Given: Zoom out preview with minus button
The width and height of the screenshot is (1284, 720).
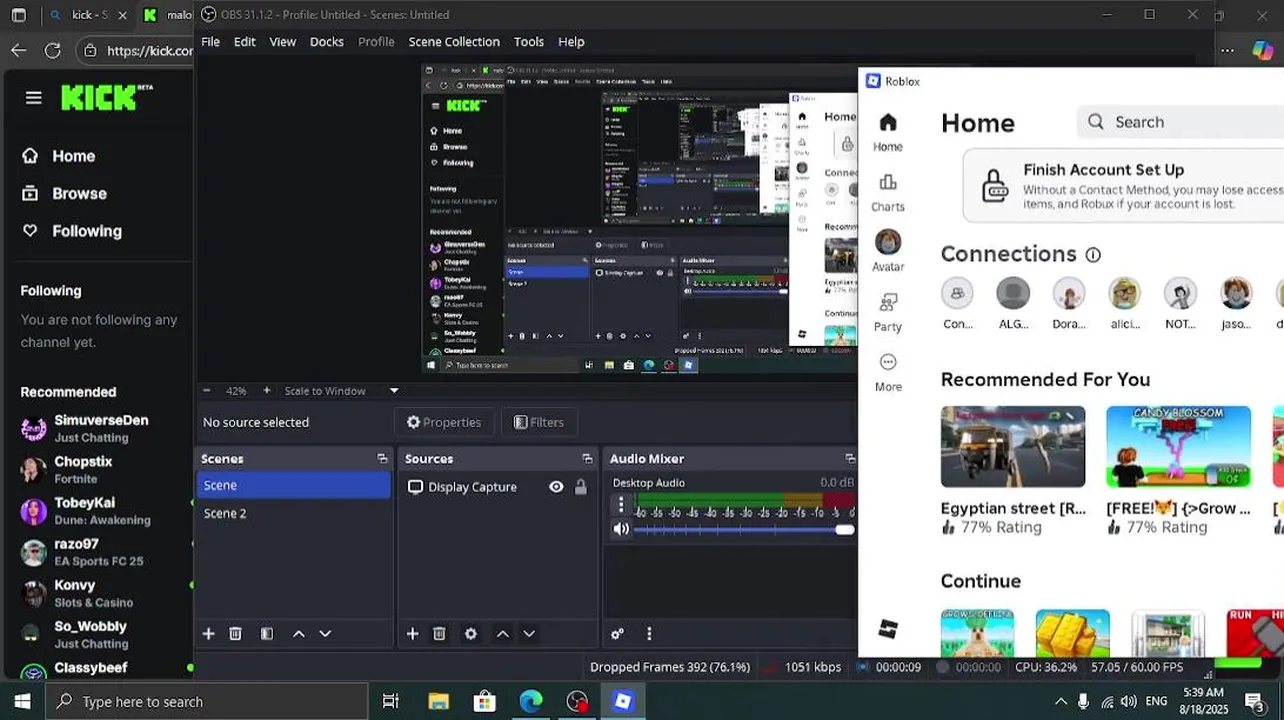Looking at the screenshot, I should [207, 391].
